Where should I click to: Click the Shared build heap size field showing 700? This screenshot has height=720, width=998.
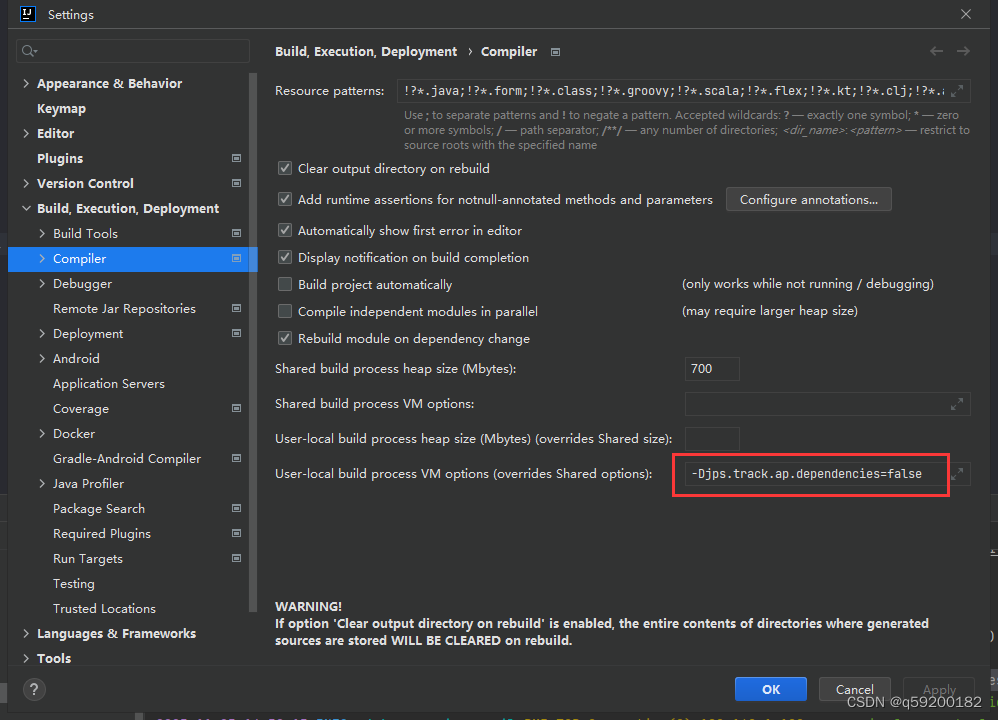(x=711, y=368)
